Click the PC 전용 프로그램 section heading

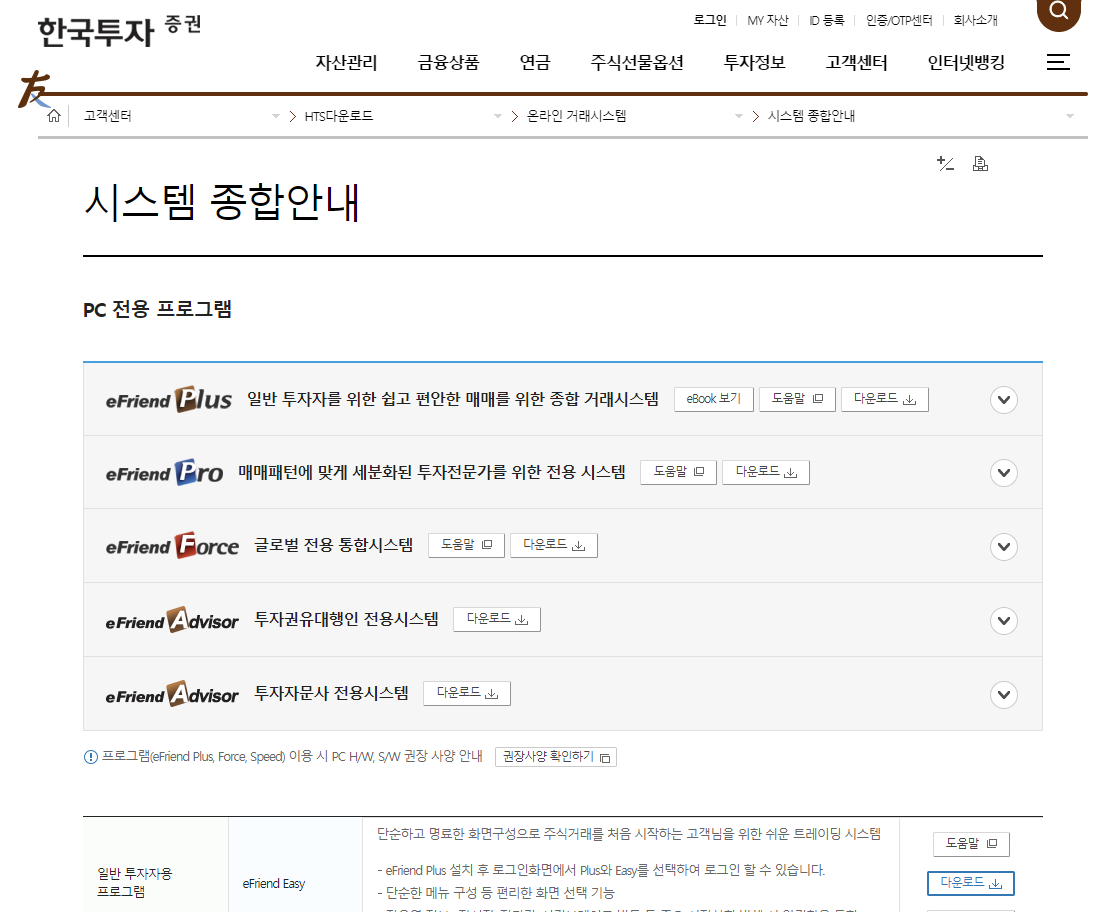157,309
